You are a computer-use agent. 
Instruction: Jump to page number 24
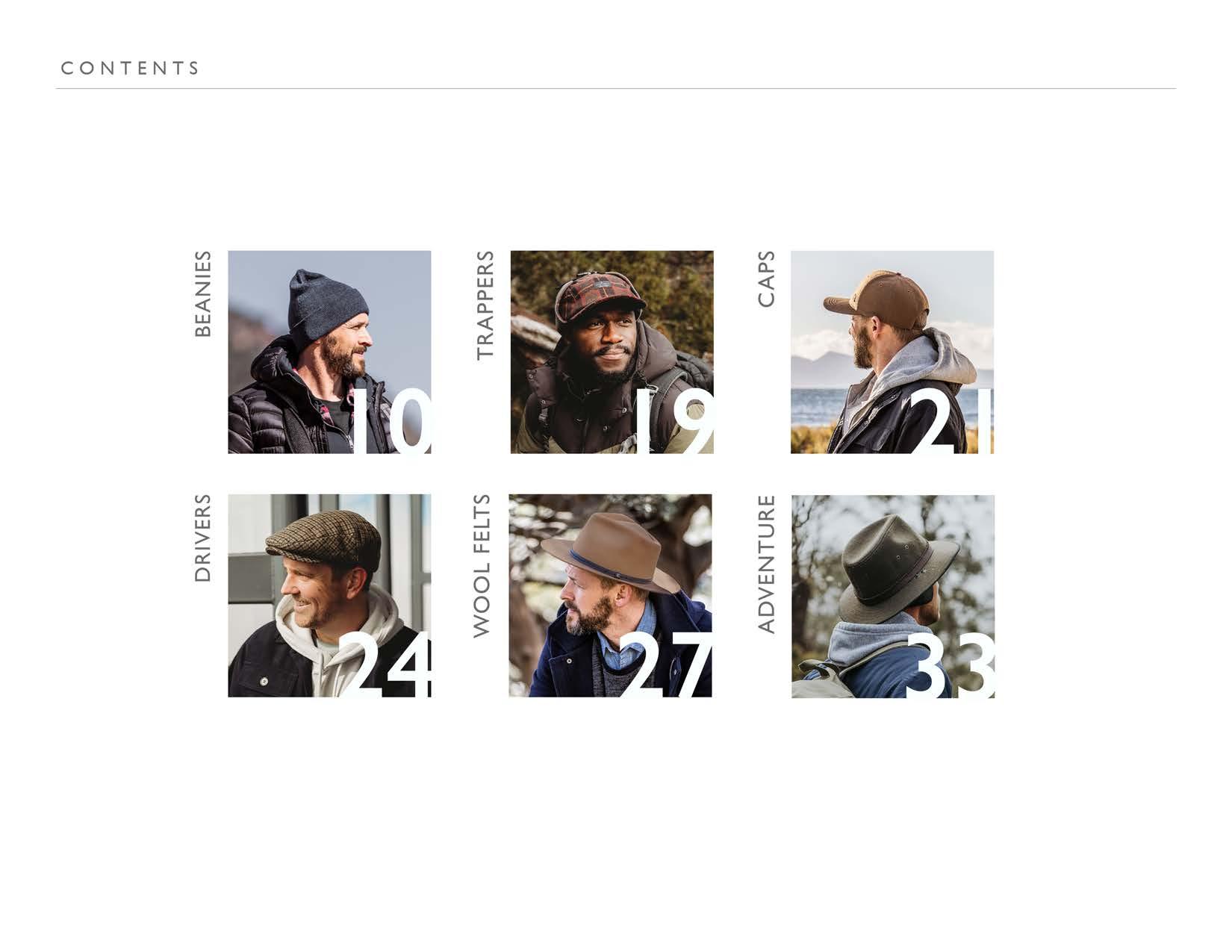point(385,665)
